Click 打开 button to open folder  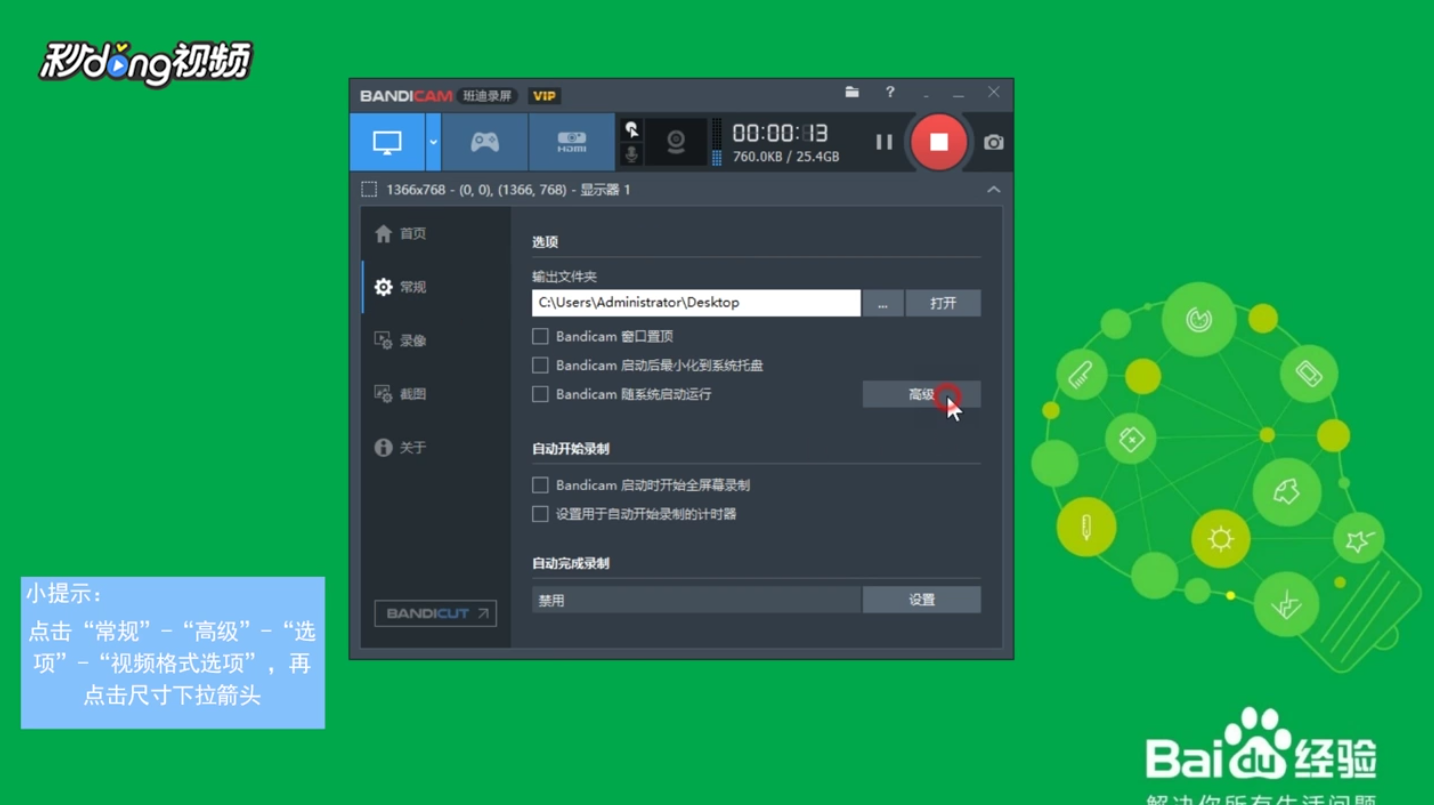tap(943, 303)
